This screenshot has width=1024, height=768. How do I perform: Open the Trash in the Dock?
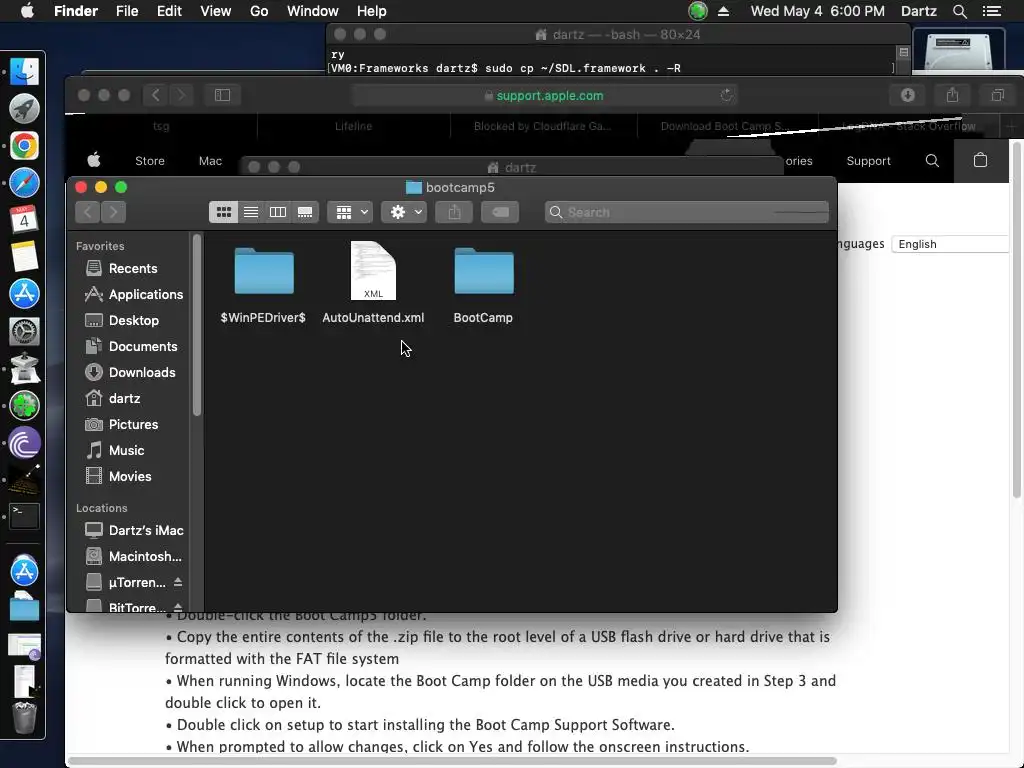(x=24, y=717)
